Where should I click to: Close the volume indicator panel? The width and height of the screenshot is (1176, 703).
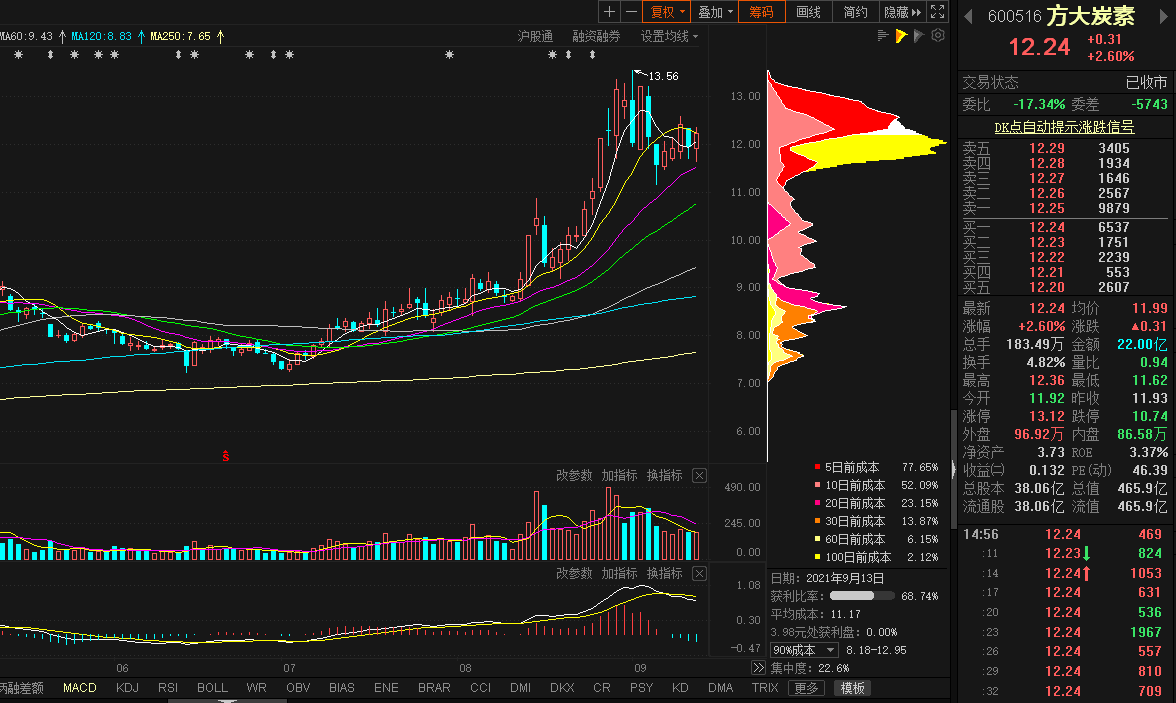pyautogui.click(x=699, y=475)
